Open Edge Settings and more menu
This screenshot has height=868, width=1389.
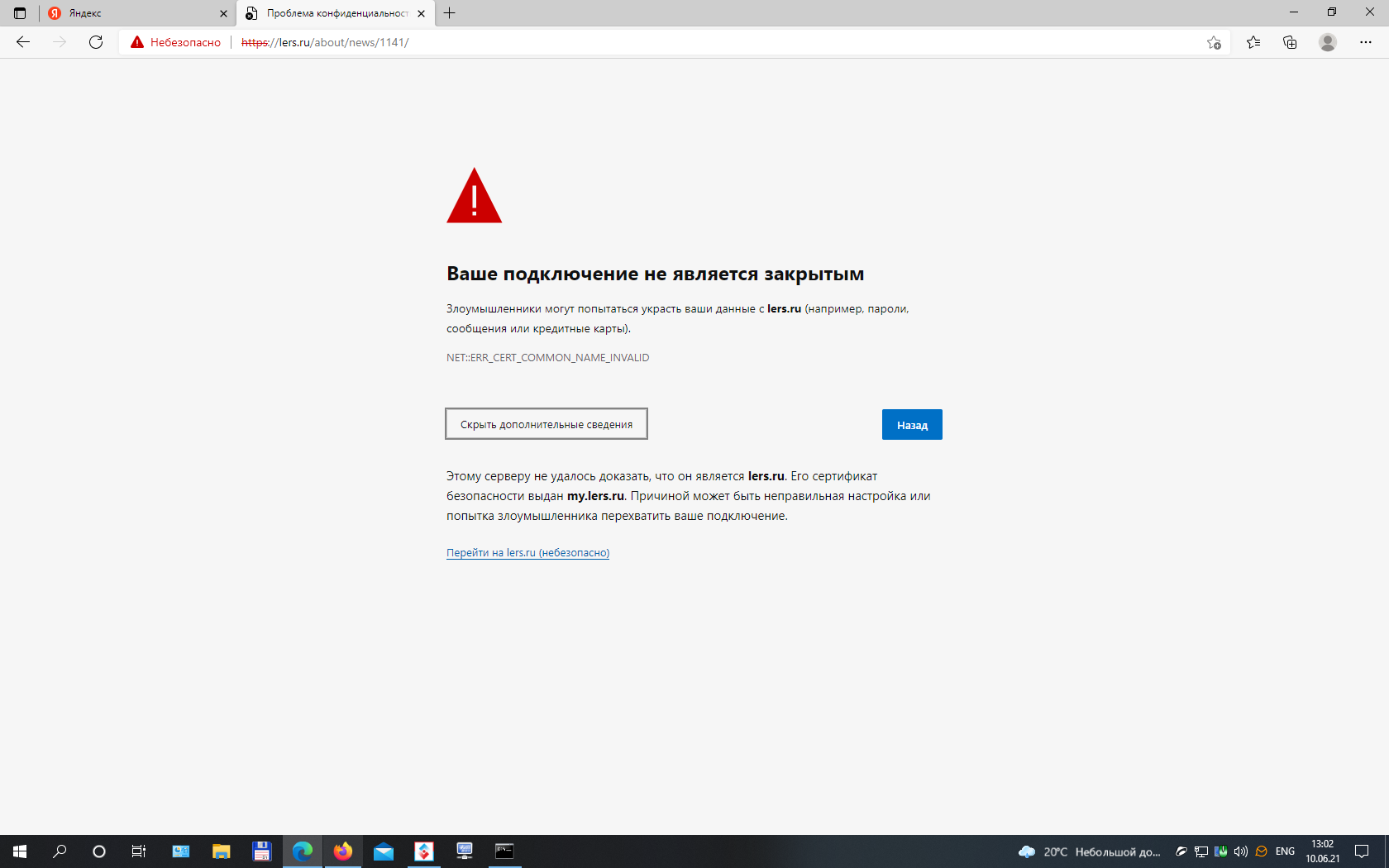(x=1366, y=42)
